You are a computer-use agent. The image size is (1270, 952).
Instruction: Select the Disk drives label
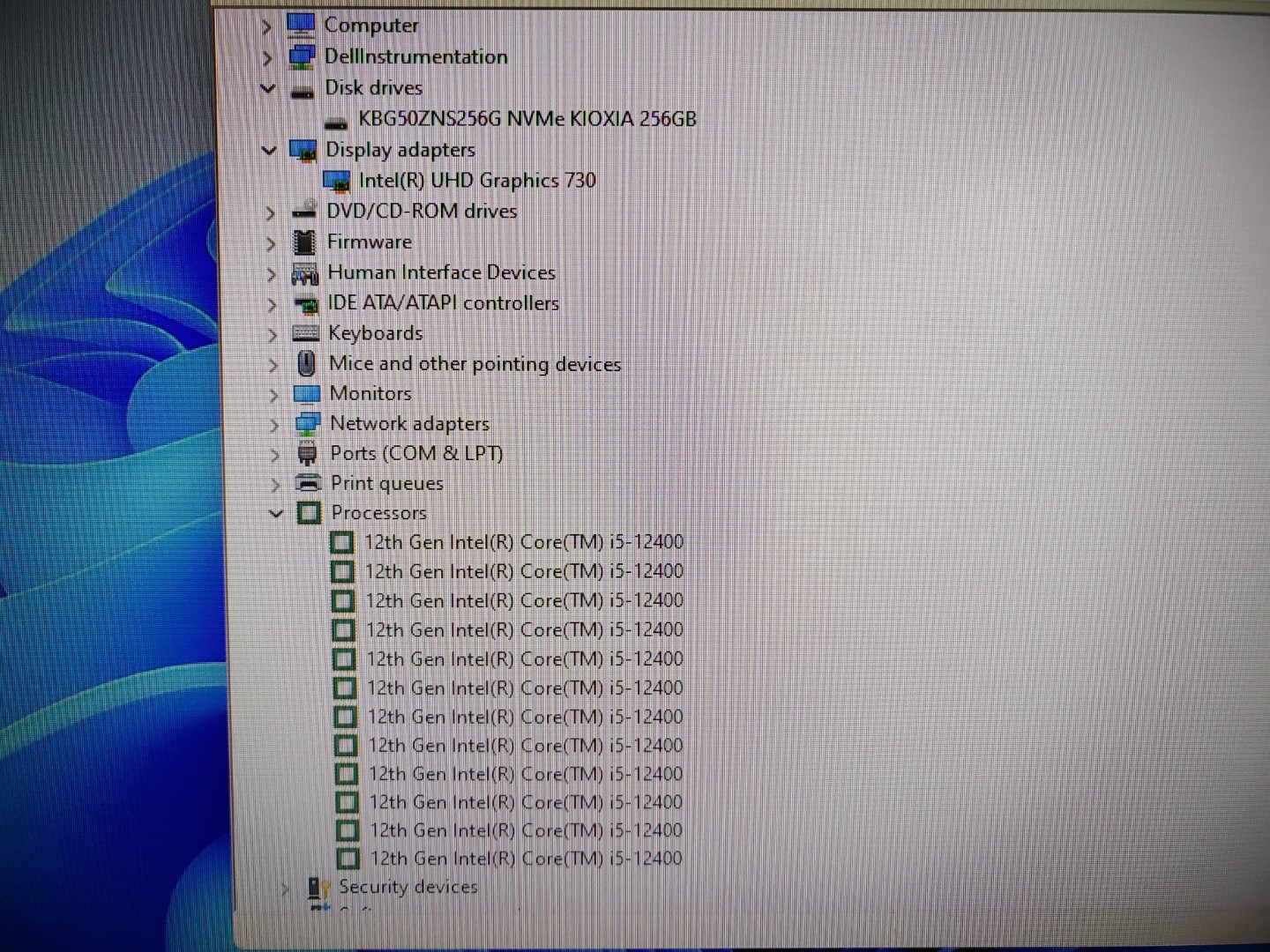pos(374,87)
